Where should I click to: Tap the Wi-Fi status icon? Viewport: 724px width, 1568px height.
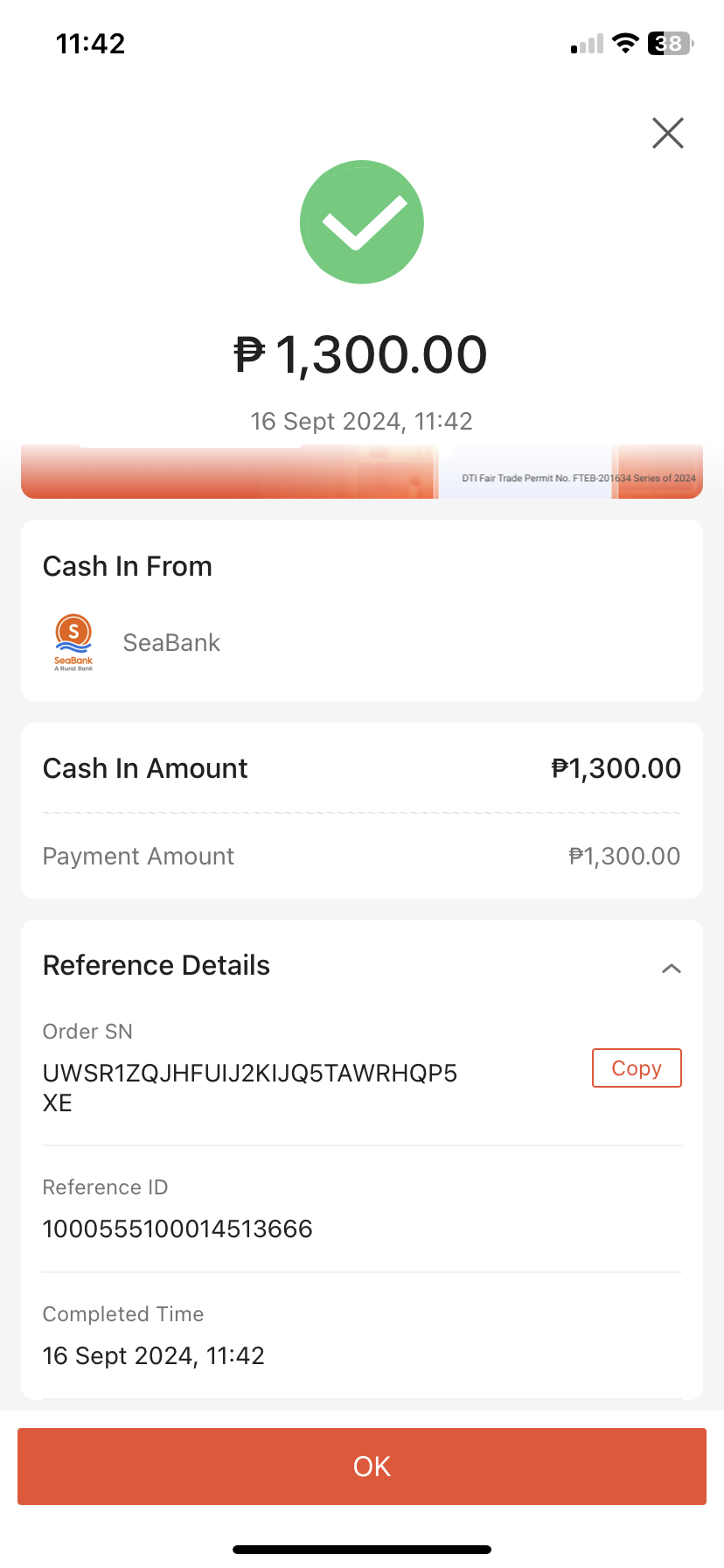(x=625, y=43)
